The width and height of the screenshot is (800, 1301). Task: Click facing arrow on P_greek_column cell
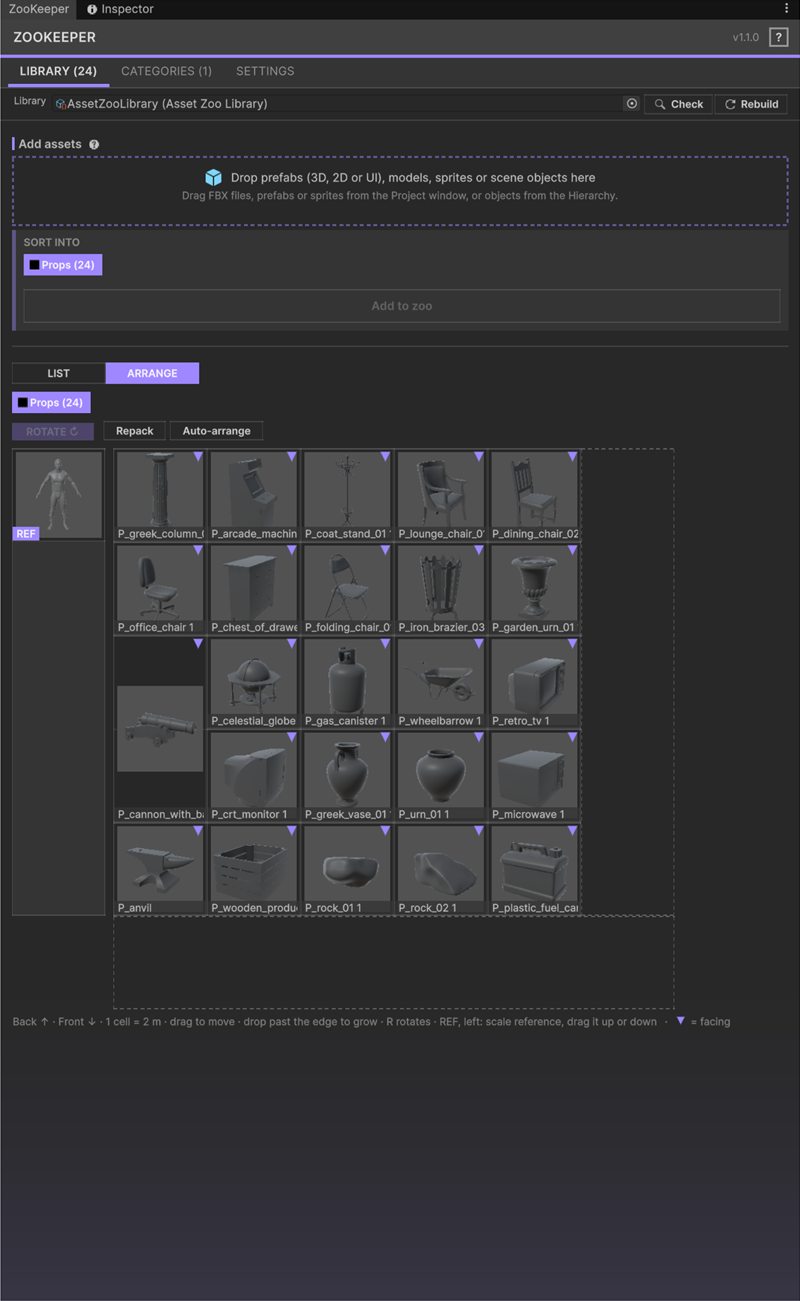(x=198, y=456)
